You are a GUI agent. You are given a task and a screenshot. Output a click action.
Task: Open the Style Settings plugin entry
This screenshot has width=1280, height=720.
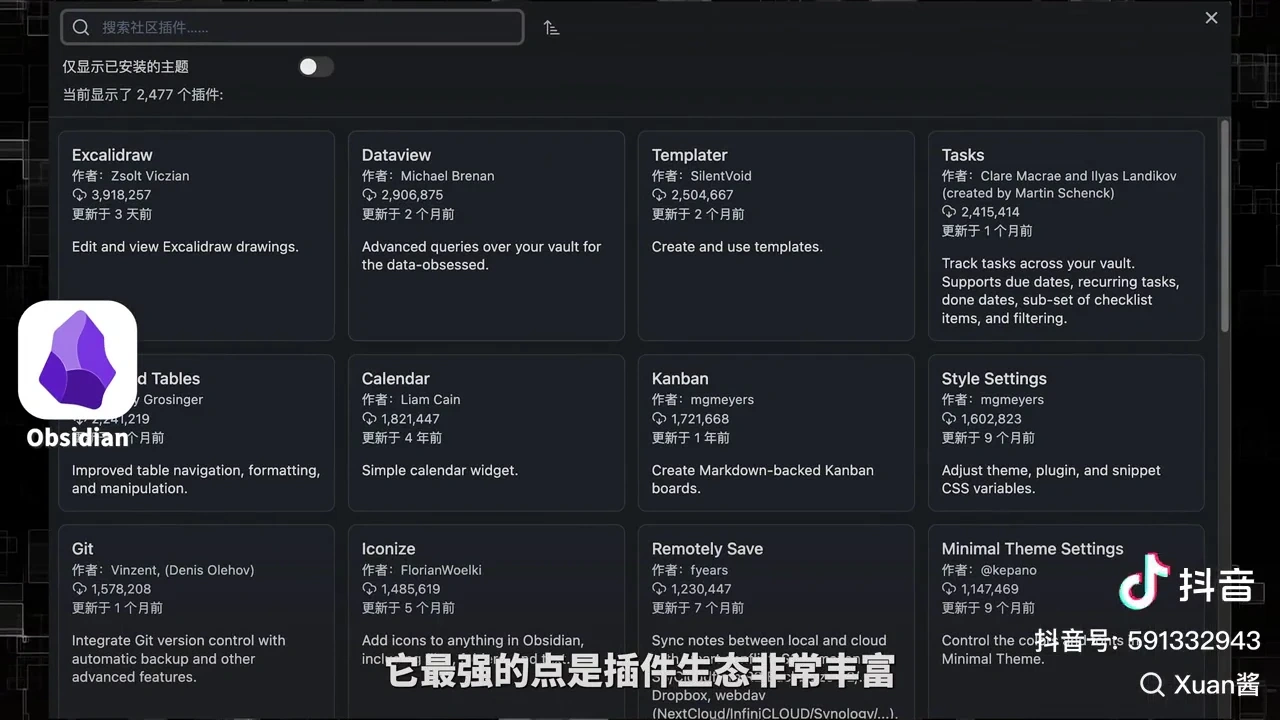[x=1066, y=433]
